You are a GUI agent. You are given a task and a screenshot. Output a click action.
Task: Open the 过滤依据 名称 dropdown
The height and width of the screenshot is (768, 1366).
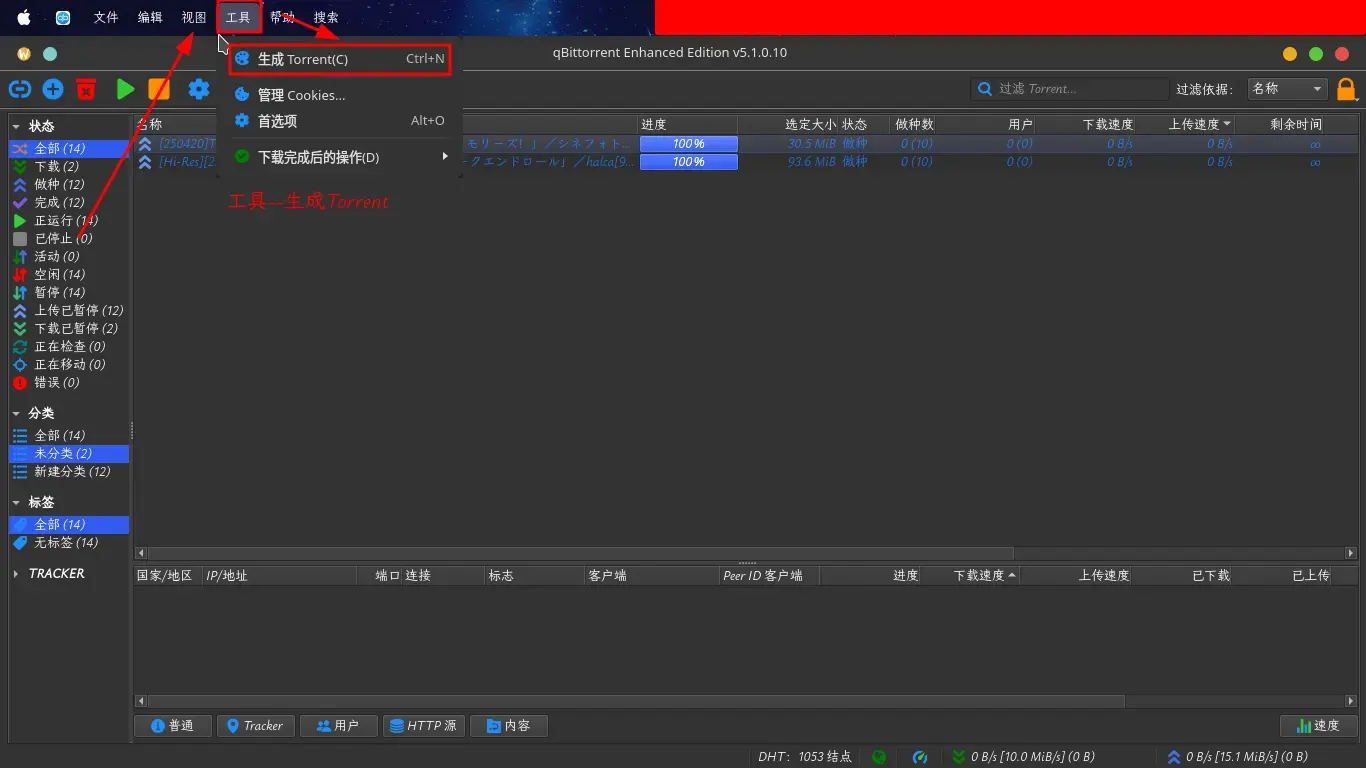pyautogui.click(x=1287, y=89)
